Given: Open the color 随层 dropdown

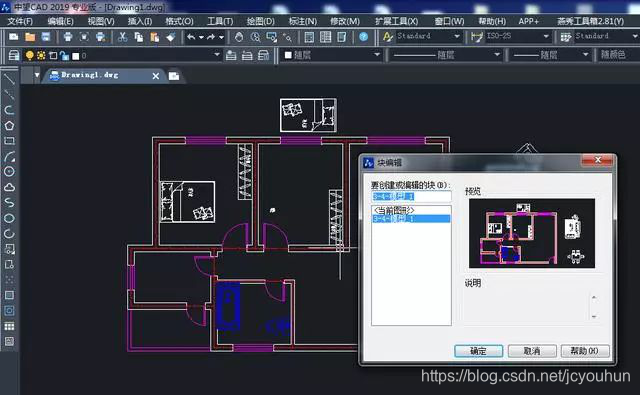Looking at the screenshot, I should [377, 54].
